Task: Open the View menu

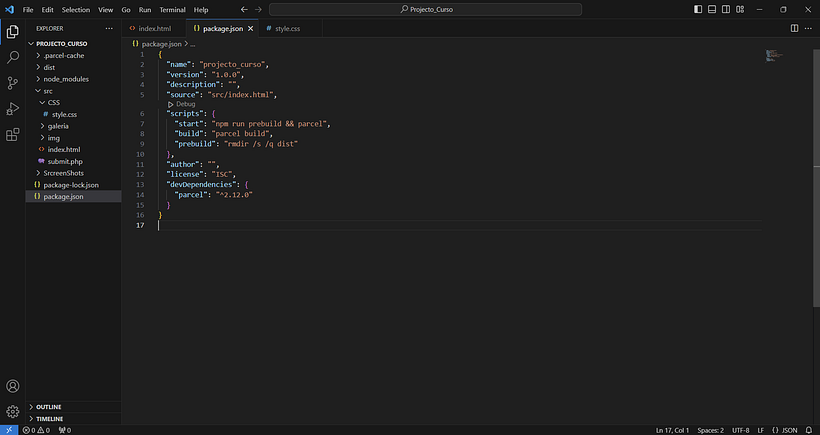Action: (106, 9)
